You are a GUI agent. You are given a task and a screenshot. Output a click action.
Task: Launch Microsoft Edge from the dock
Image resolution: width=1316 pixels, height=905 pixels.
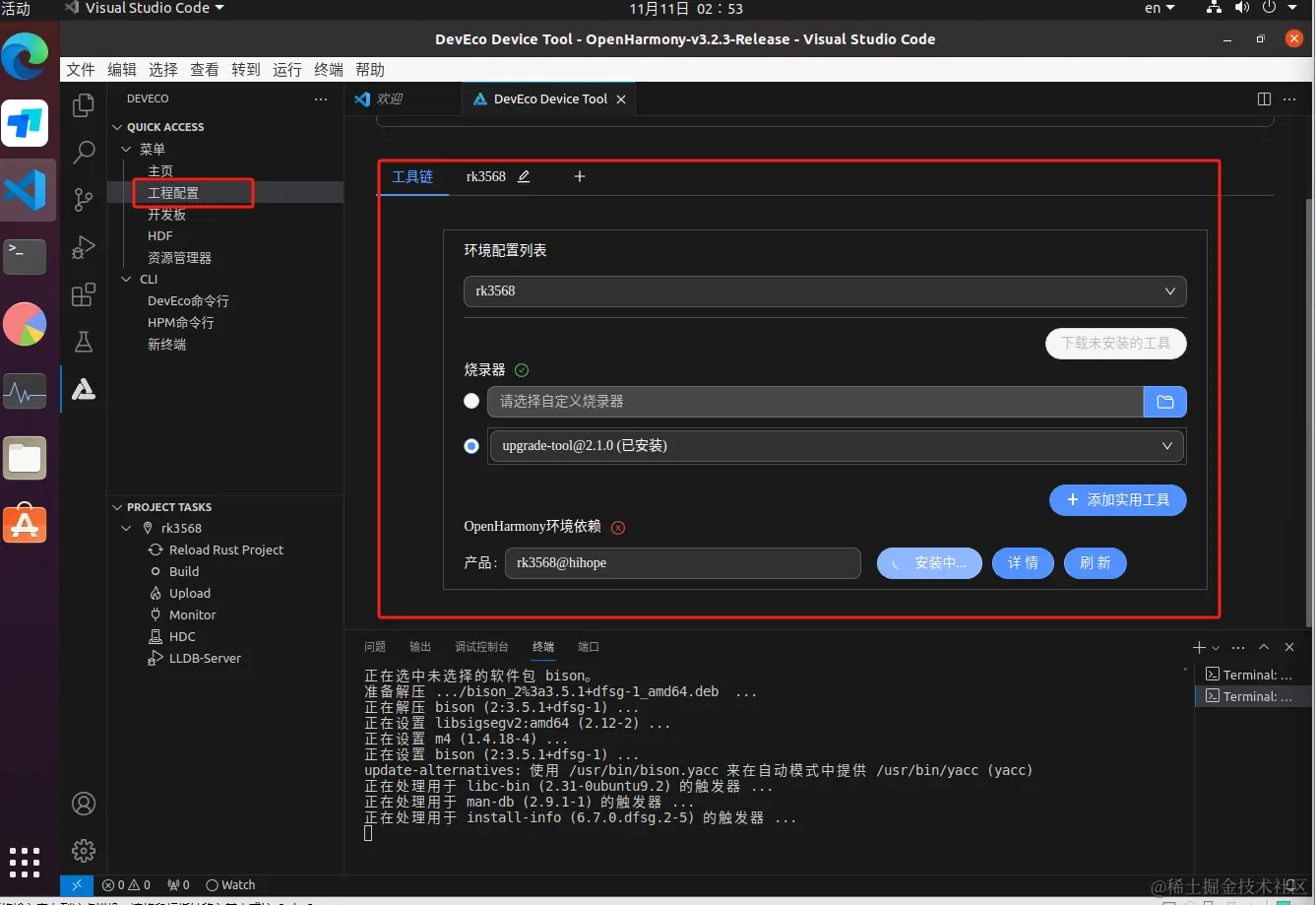click(25, 56)
